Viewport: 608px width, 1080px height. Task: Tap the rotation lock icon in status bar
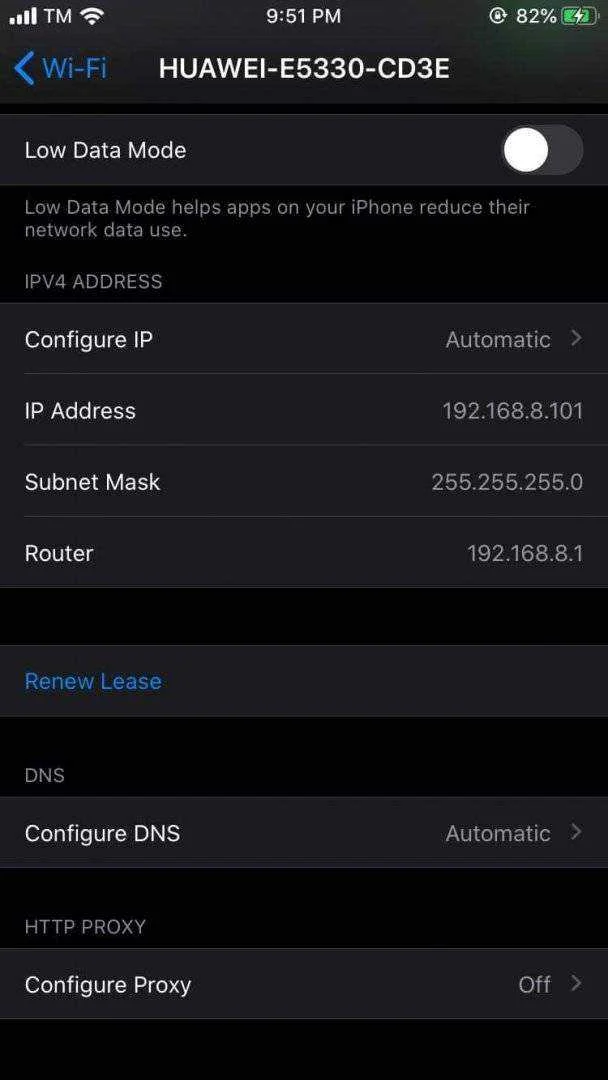[x=497, y=17]
